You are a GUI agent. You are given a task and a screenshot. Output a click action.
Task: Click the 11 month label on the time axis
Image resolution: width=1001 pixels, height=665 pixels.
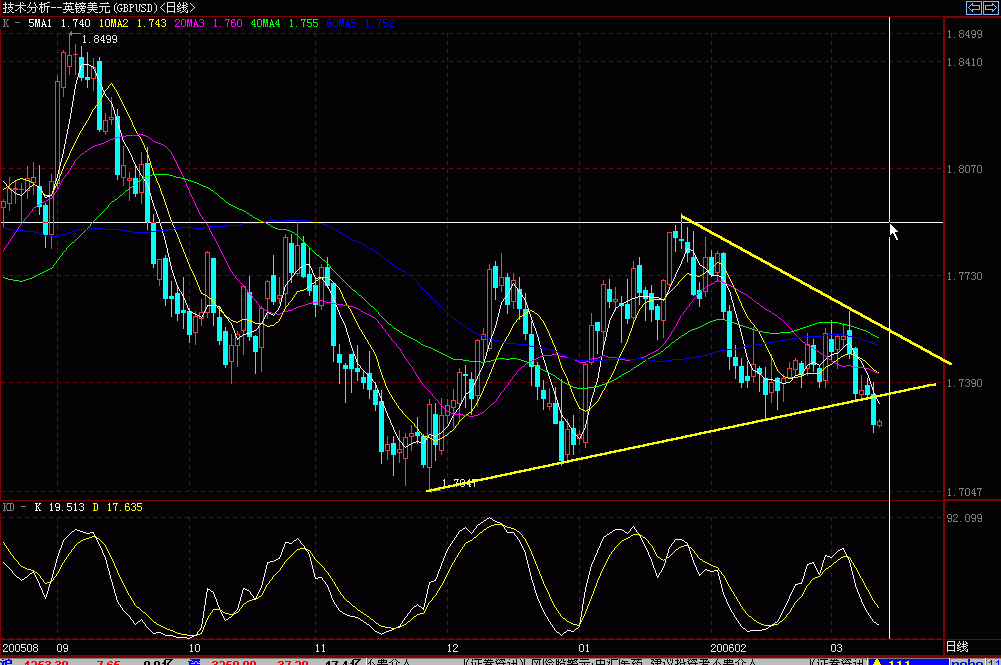(320, 648)
